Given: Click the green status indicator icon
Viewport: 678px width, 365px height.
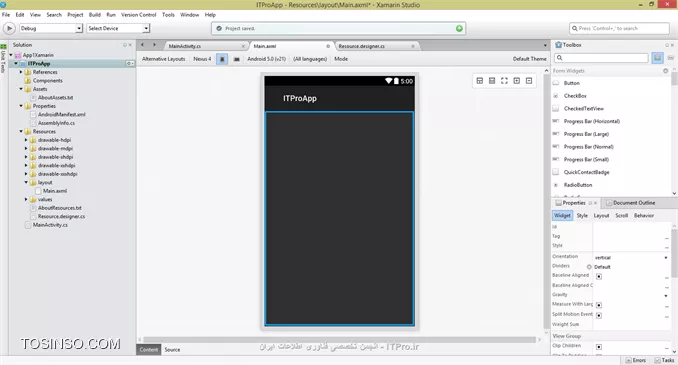Looking at the screenshot, I should pos(459,29).
